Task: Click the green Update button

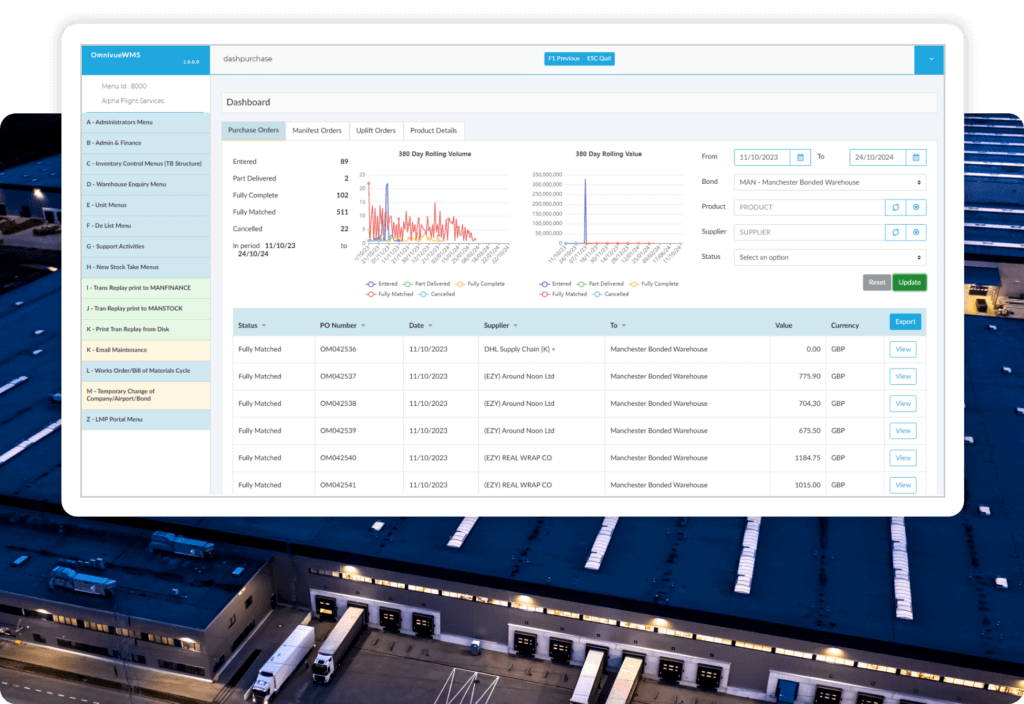Action: click(x=909, y=282)
